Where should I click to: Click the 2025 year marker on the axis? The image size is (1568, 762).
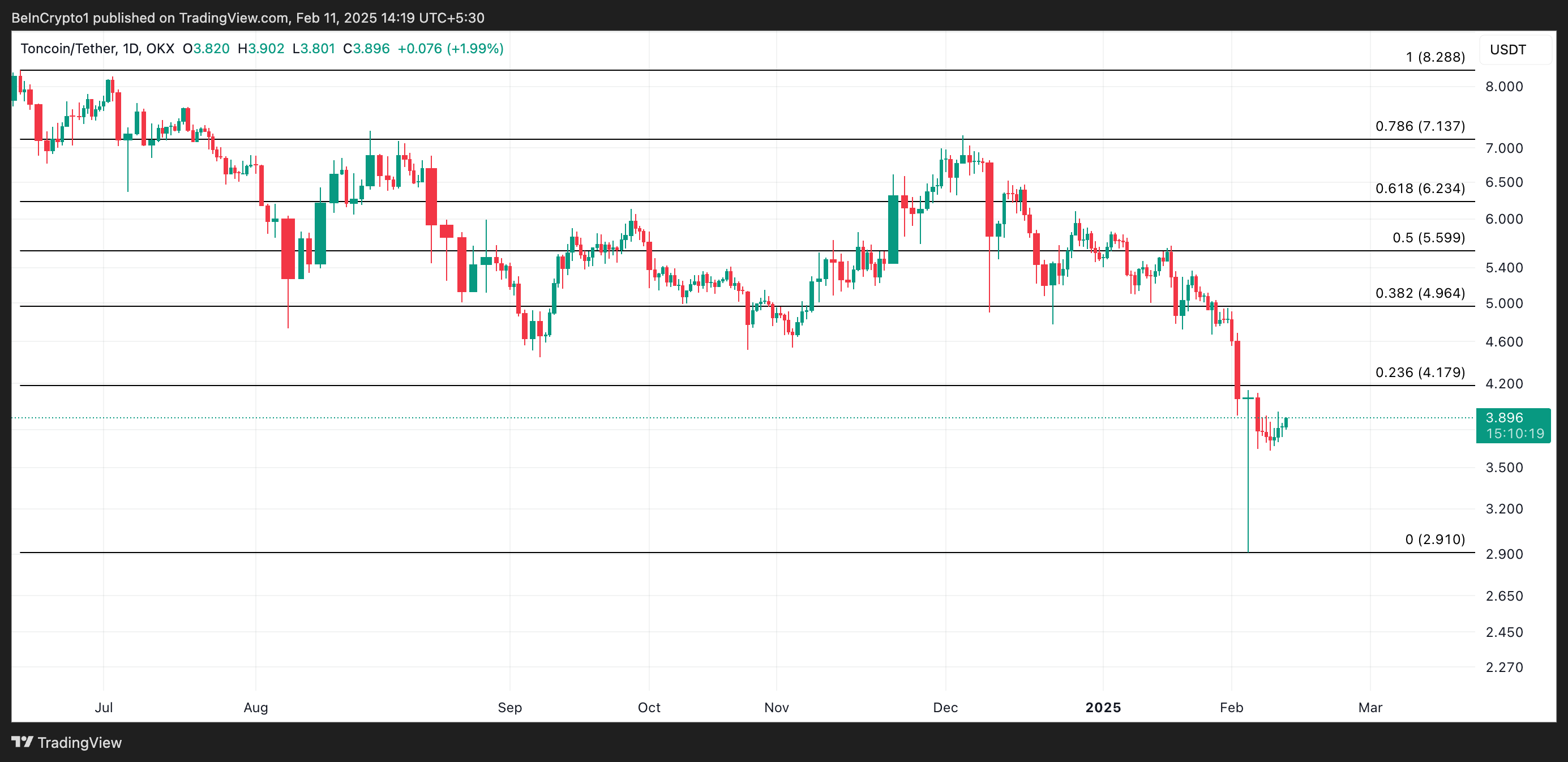(1103, 707)
